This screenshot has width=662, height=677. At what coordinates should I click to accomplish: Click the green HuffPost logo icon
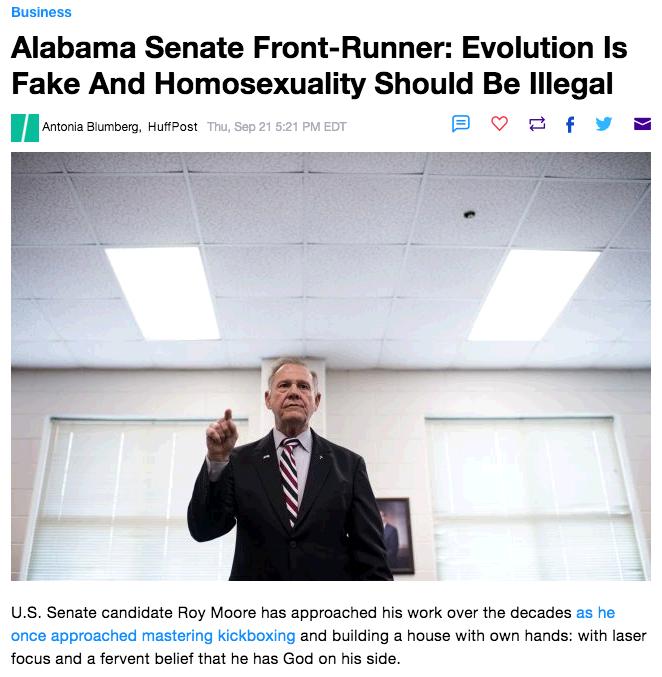25,128
